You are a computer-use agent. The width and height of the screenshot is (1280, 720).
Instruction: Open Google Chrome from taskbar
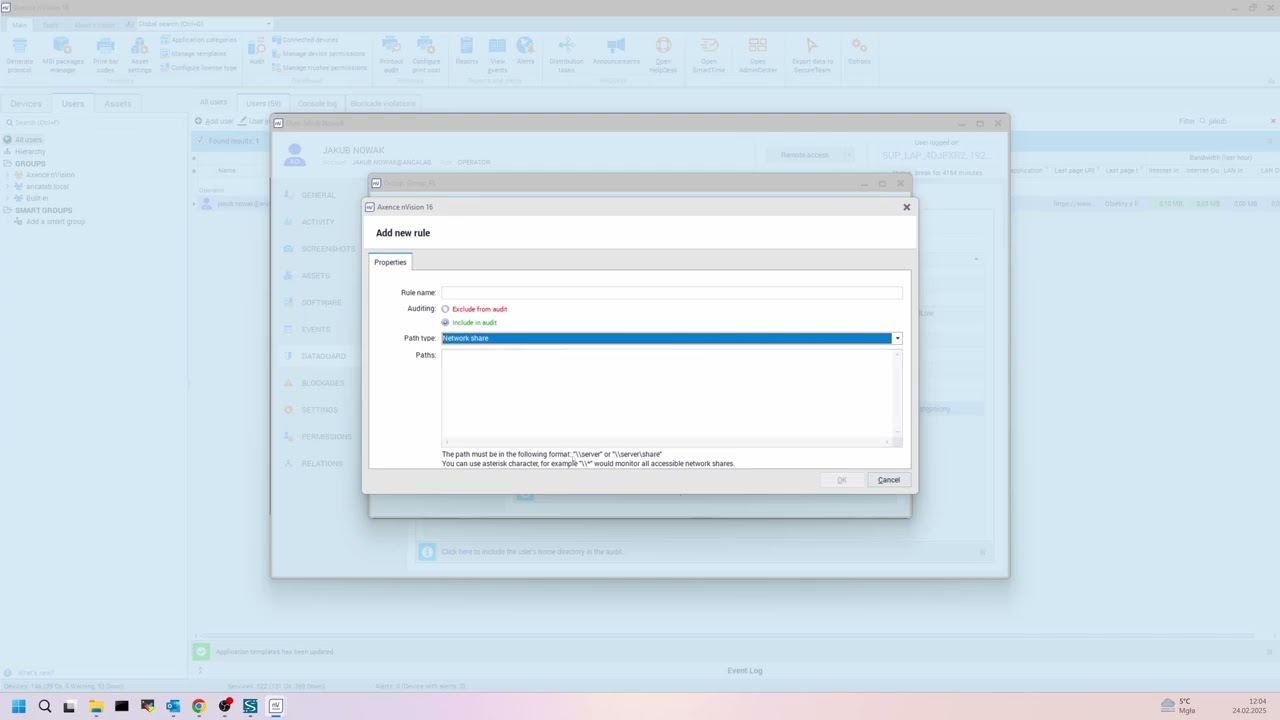click(198, 706)
